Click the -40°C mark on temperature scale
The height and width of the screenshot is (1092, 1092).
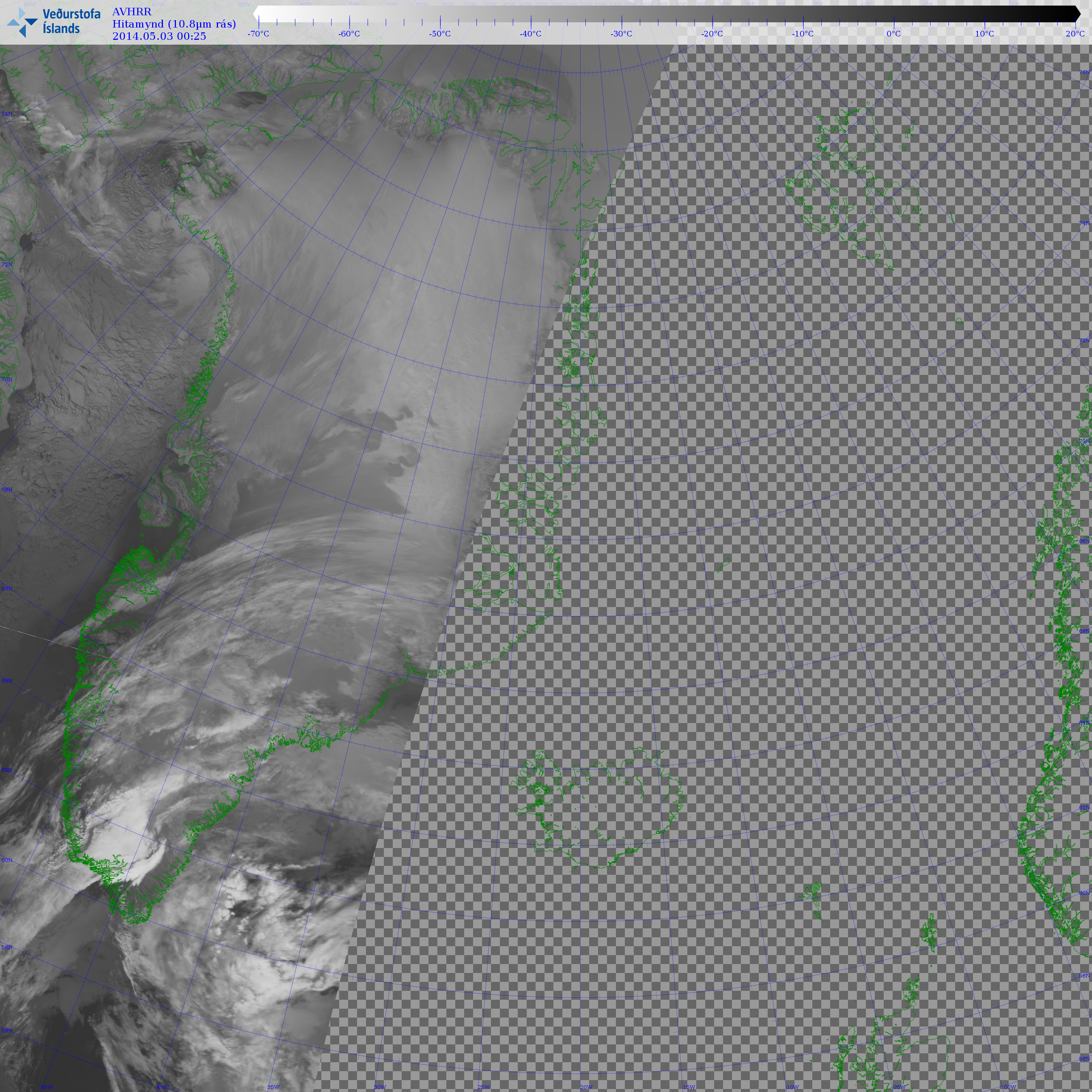tap(530, 34)
